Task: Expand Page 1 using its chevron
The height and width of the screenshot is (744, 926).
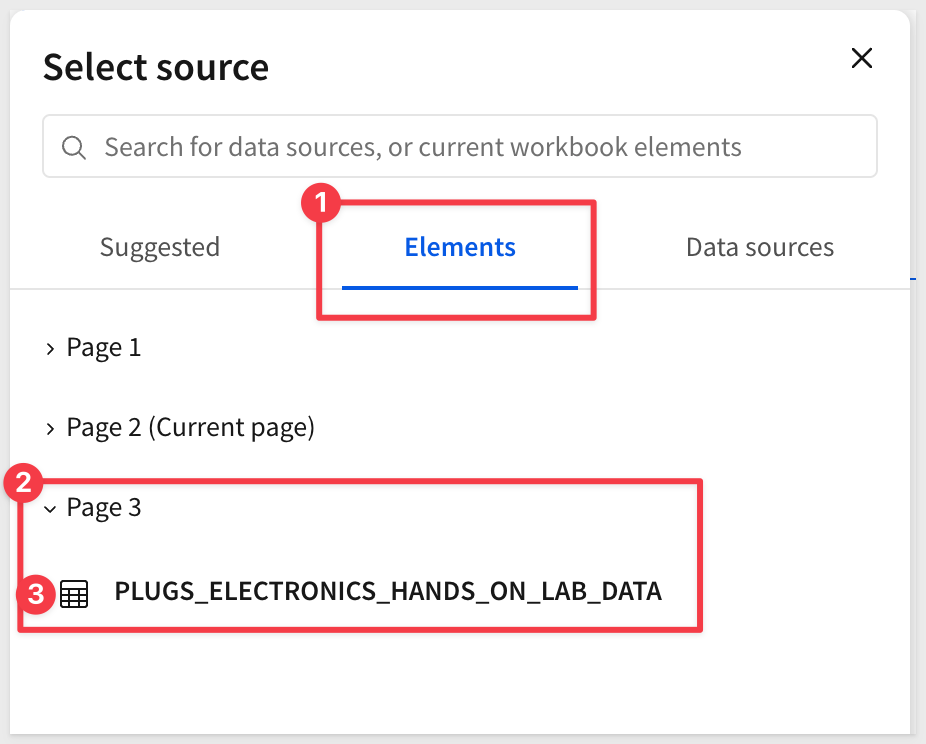Action: [50, 349]
